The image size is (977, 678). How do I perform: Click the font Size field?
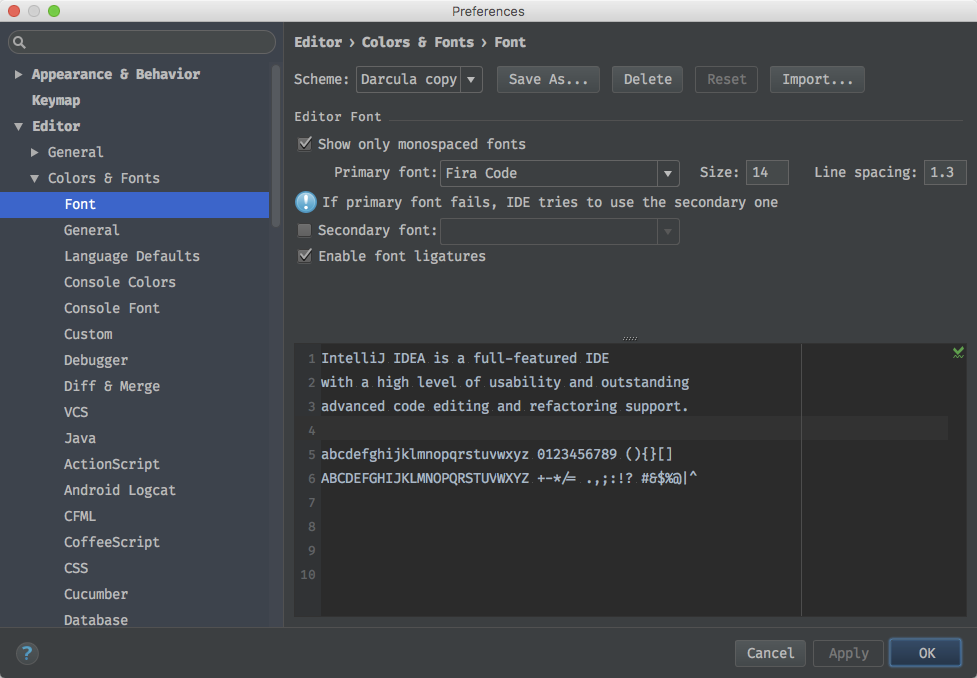click(767, 173)
